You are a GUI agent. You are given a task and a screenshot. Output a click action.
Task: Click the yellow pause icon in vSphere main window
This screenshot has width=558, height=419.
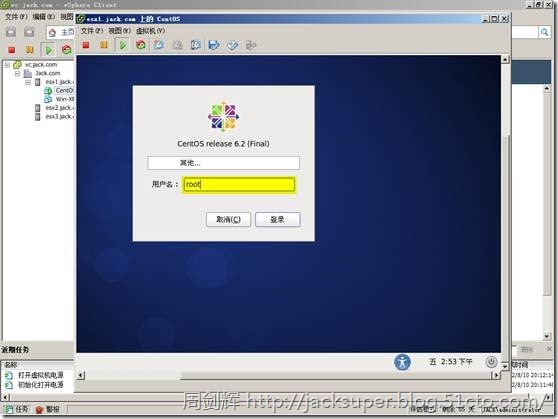(x=30, y=50)
